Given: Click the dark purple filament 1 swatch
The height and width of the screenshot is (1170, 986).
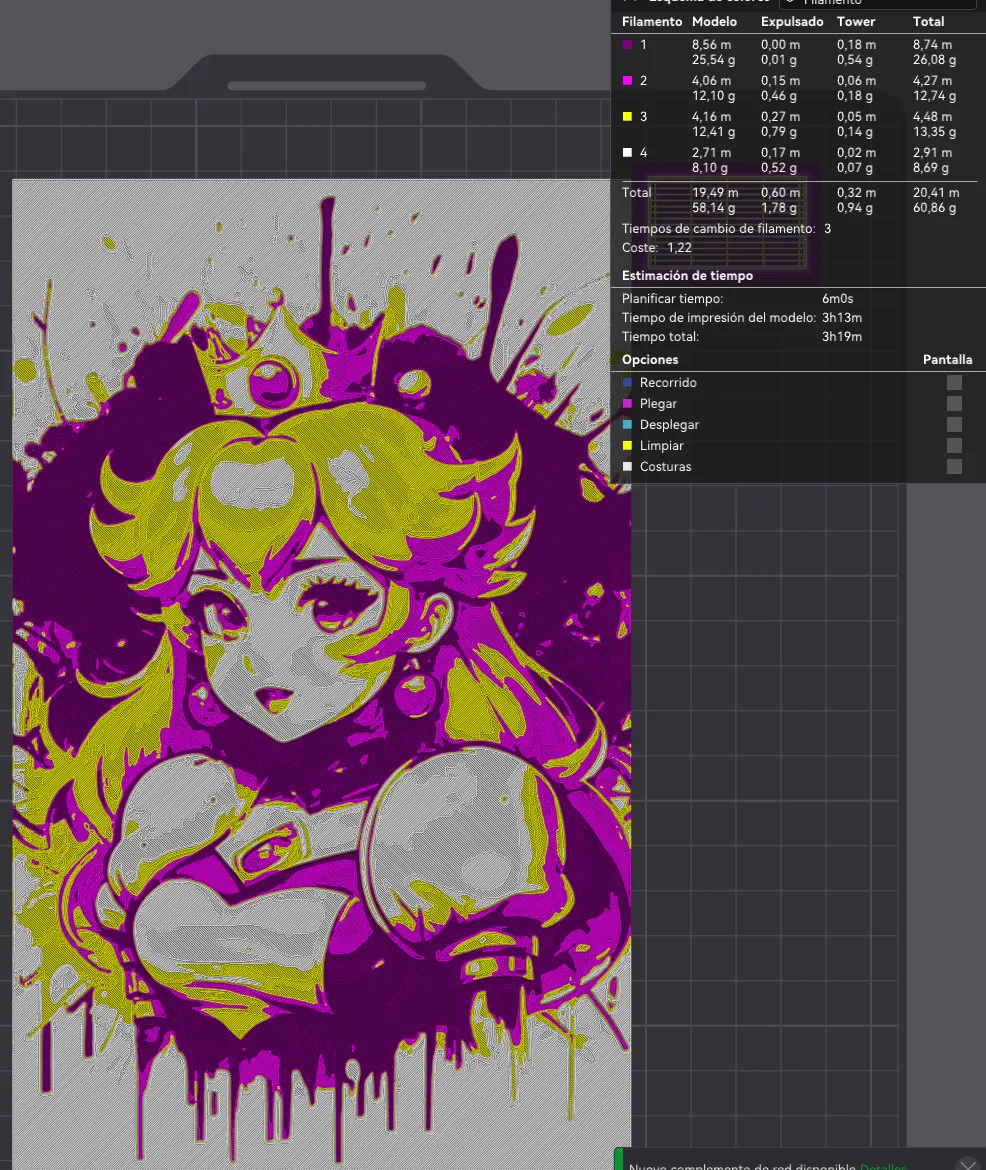Looking at the screenshot, I should 627,45.
